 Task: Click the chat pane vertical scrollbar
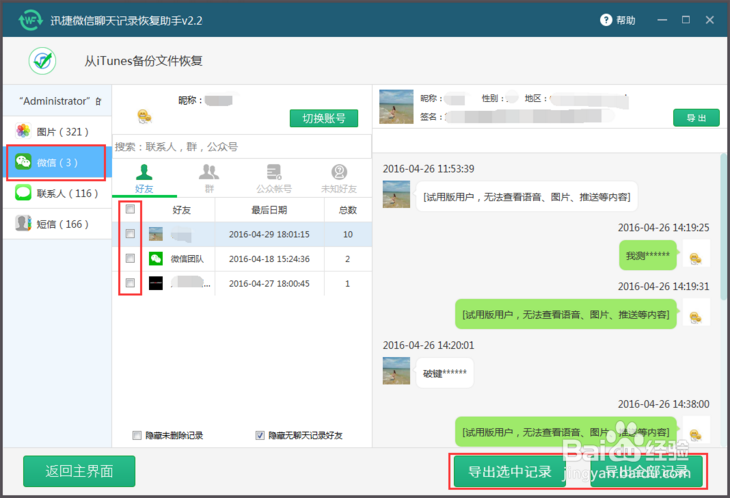click(724, 226)
